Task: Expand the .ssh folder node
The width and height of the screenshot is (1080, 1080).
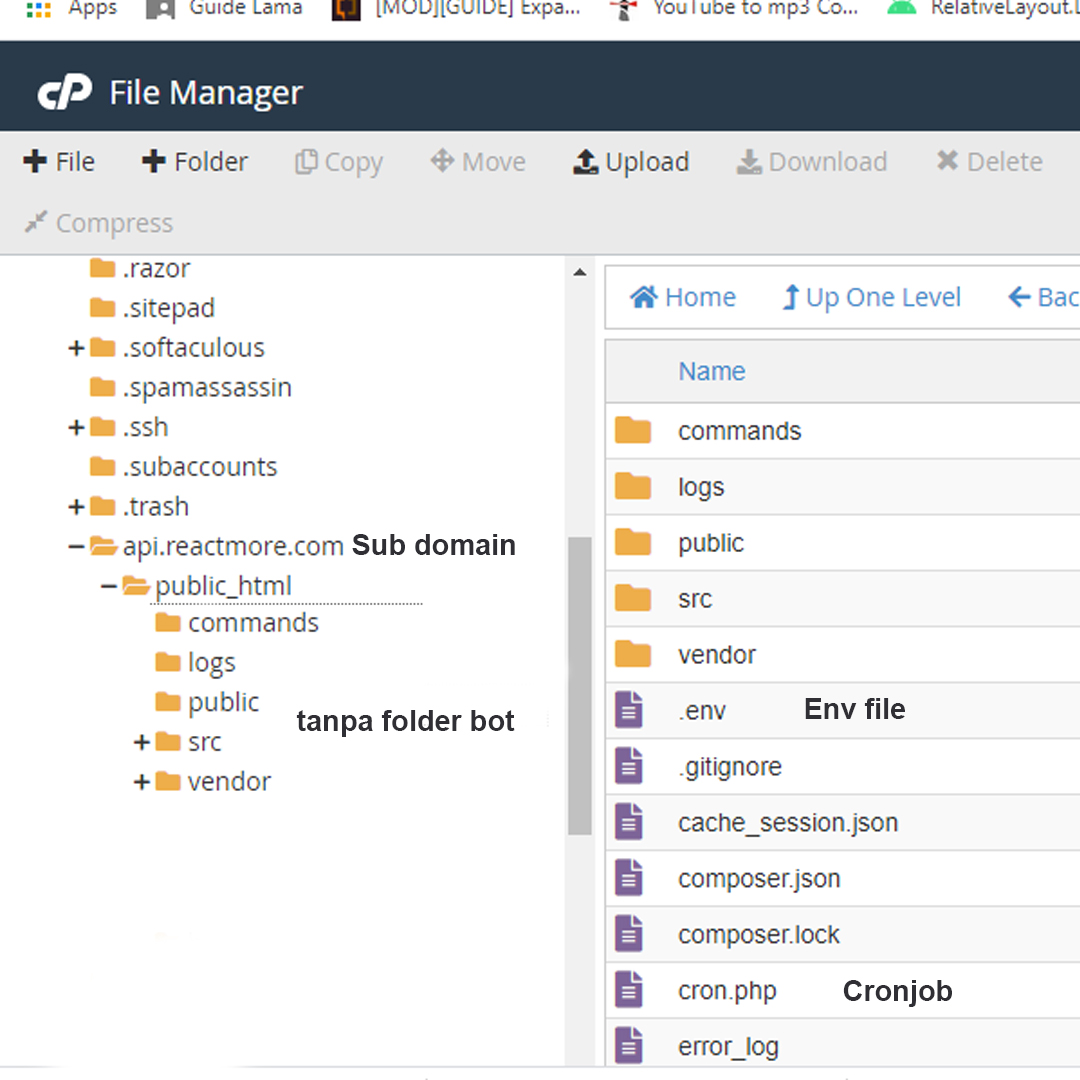Action: (x=76, y=428)
